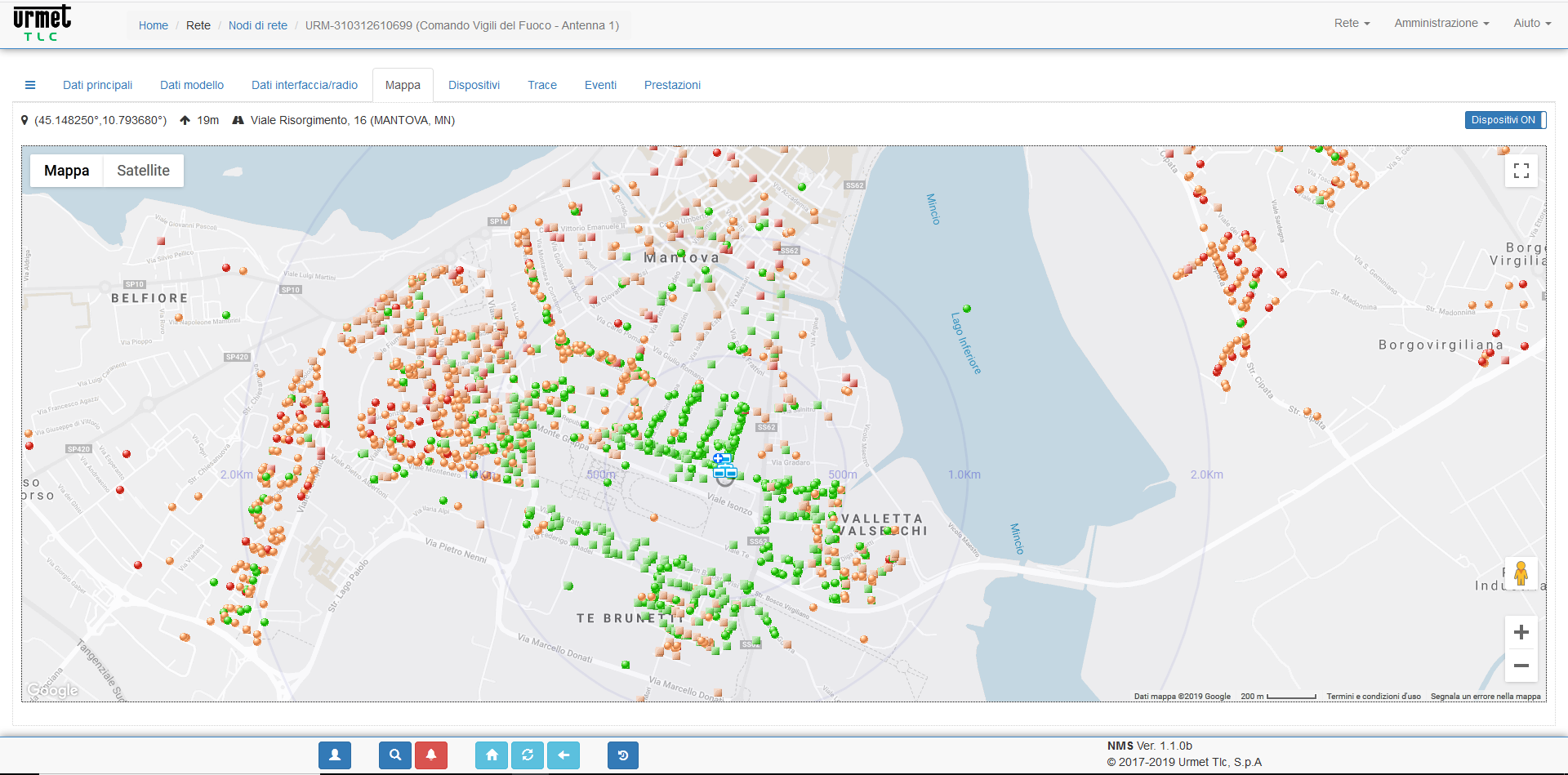Screen dimensions: 1568x775
Task: Click the address Viale Risorgimento, 16 (MANTOVA, MN)
Action: coord(353,120)
